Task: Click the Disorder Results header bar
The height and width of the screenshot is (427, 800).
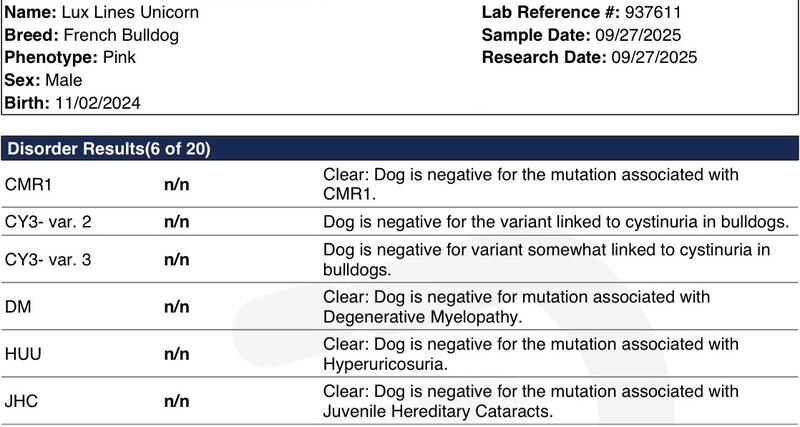Action: tap(400, 149)
